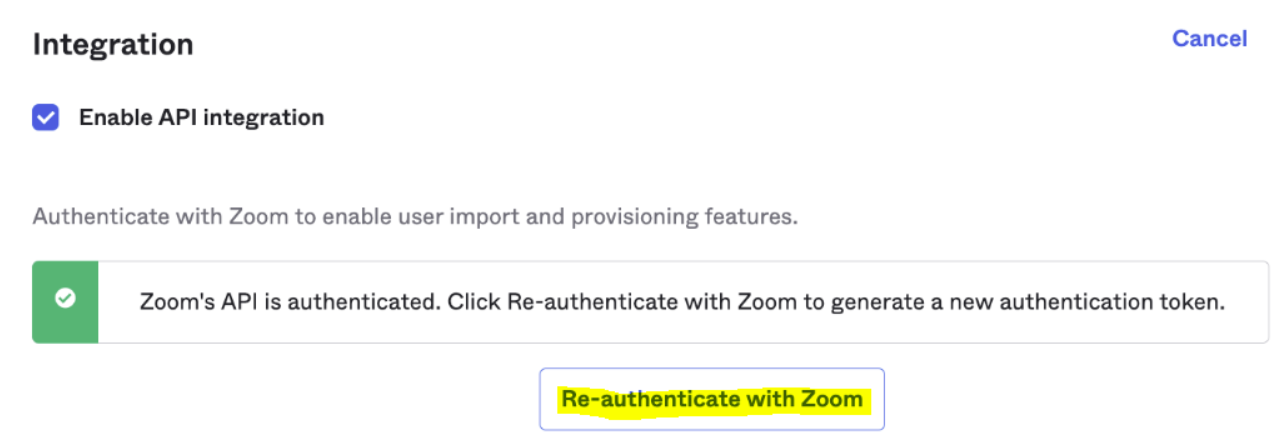
Task: Click the highlighted Re-authenticate button label
Action: click(x=711, y=400)
